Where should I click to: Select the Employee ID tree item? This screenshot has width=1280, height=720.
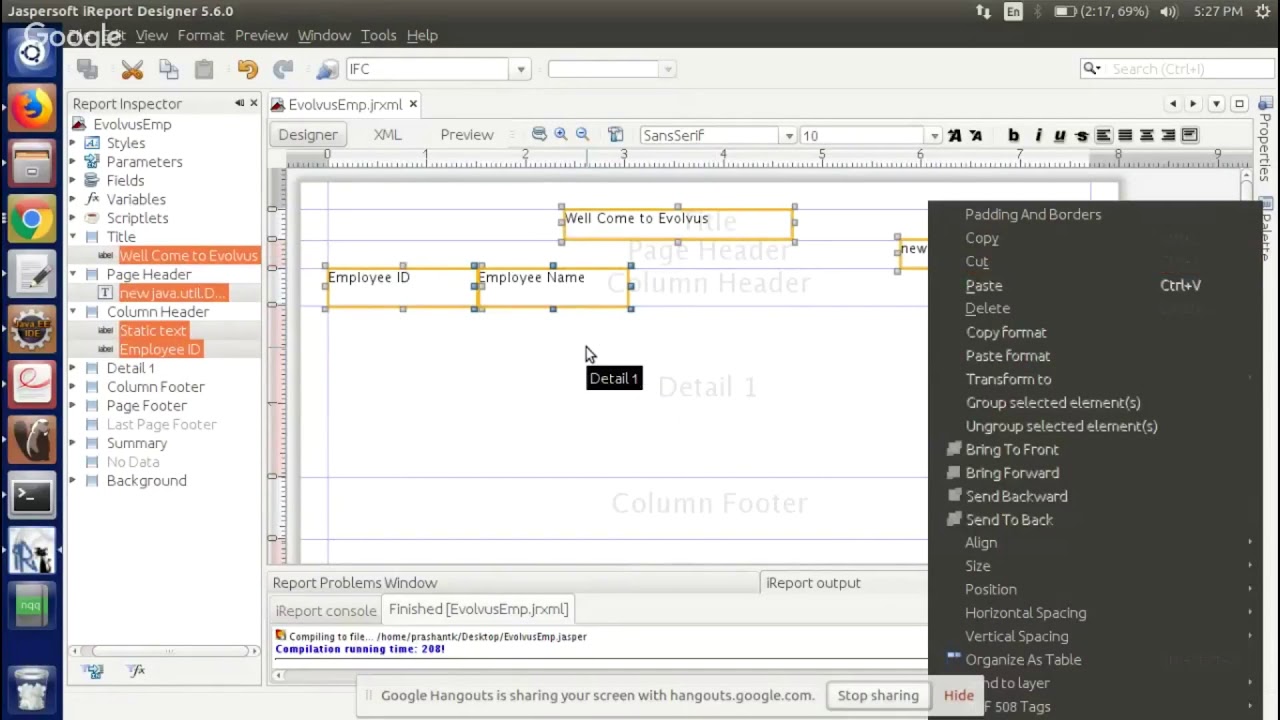(160, 349)
